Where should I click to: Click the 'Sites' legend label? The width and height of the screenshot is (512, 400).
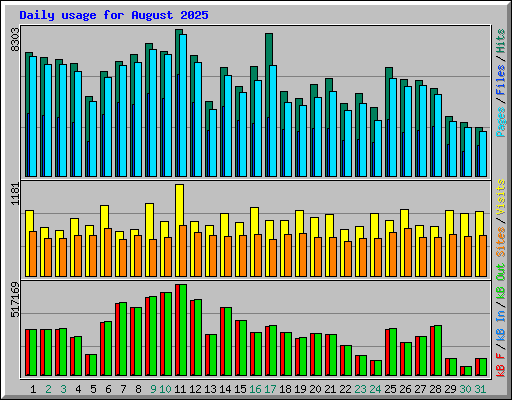[500, 242]
